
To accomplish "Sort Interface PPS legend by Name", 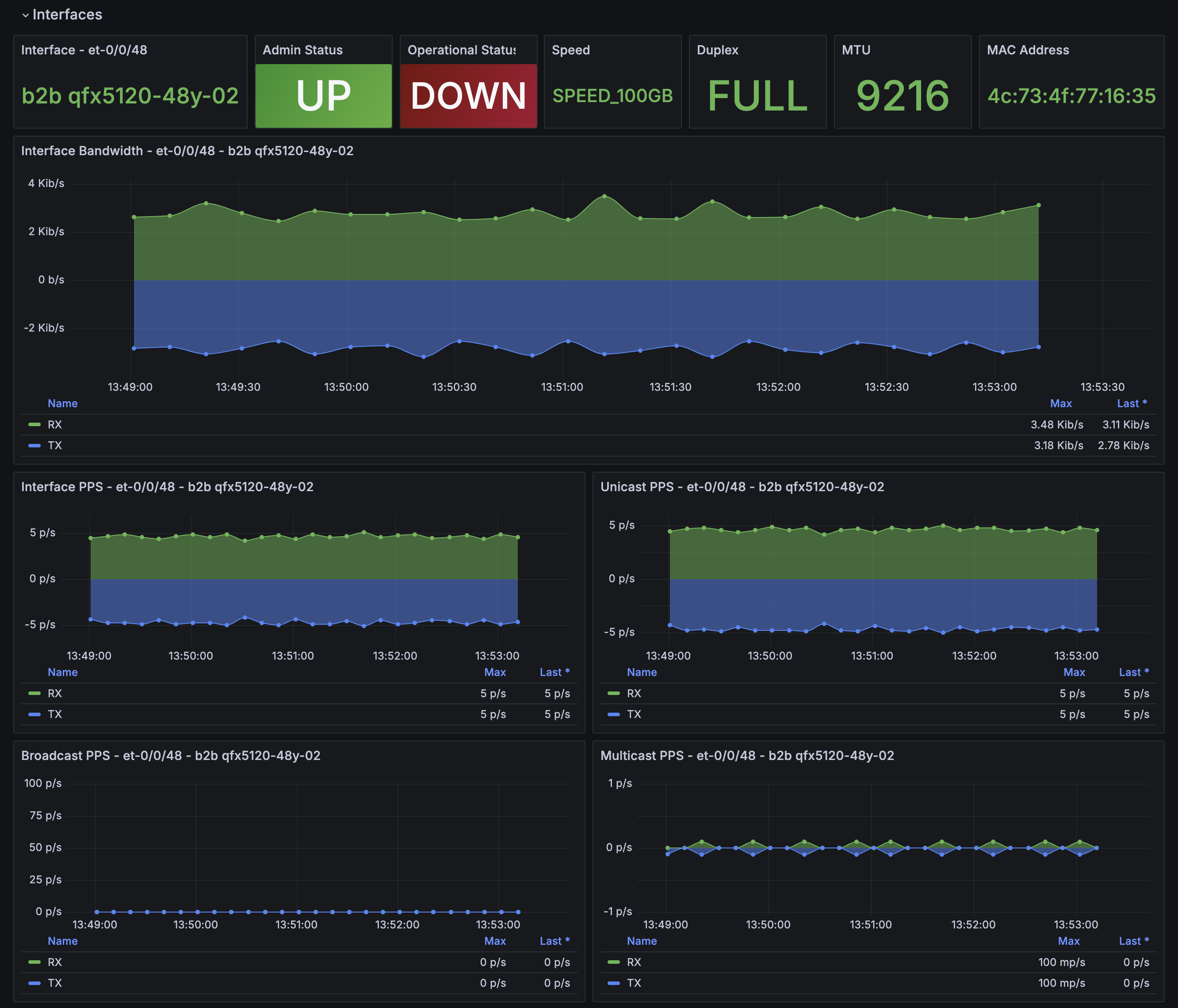I will [62, 672].
